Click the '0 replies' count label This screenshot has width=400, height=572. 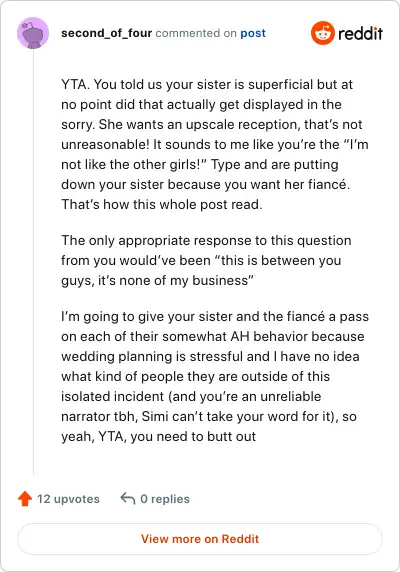[165, 499]
